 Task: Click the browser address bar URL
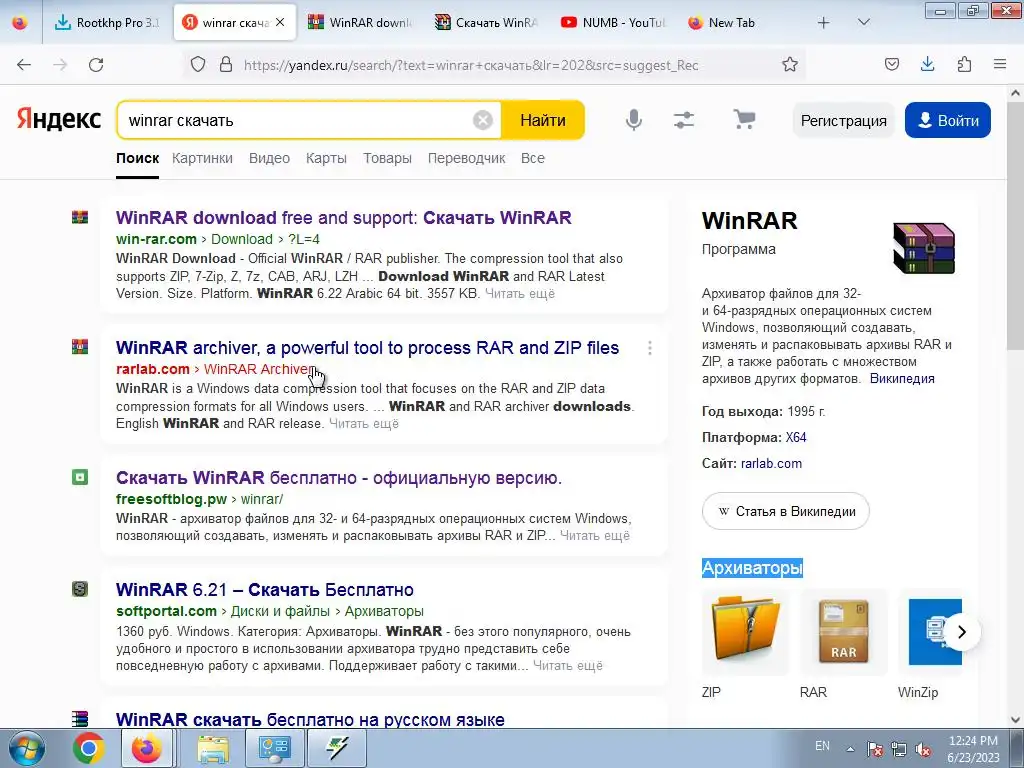click(x=471, y=65)
